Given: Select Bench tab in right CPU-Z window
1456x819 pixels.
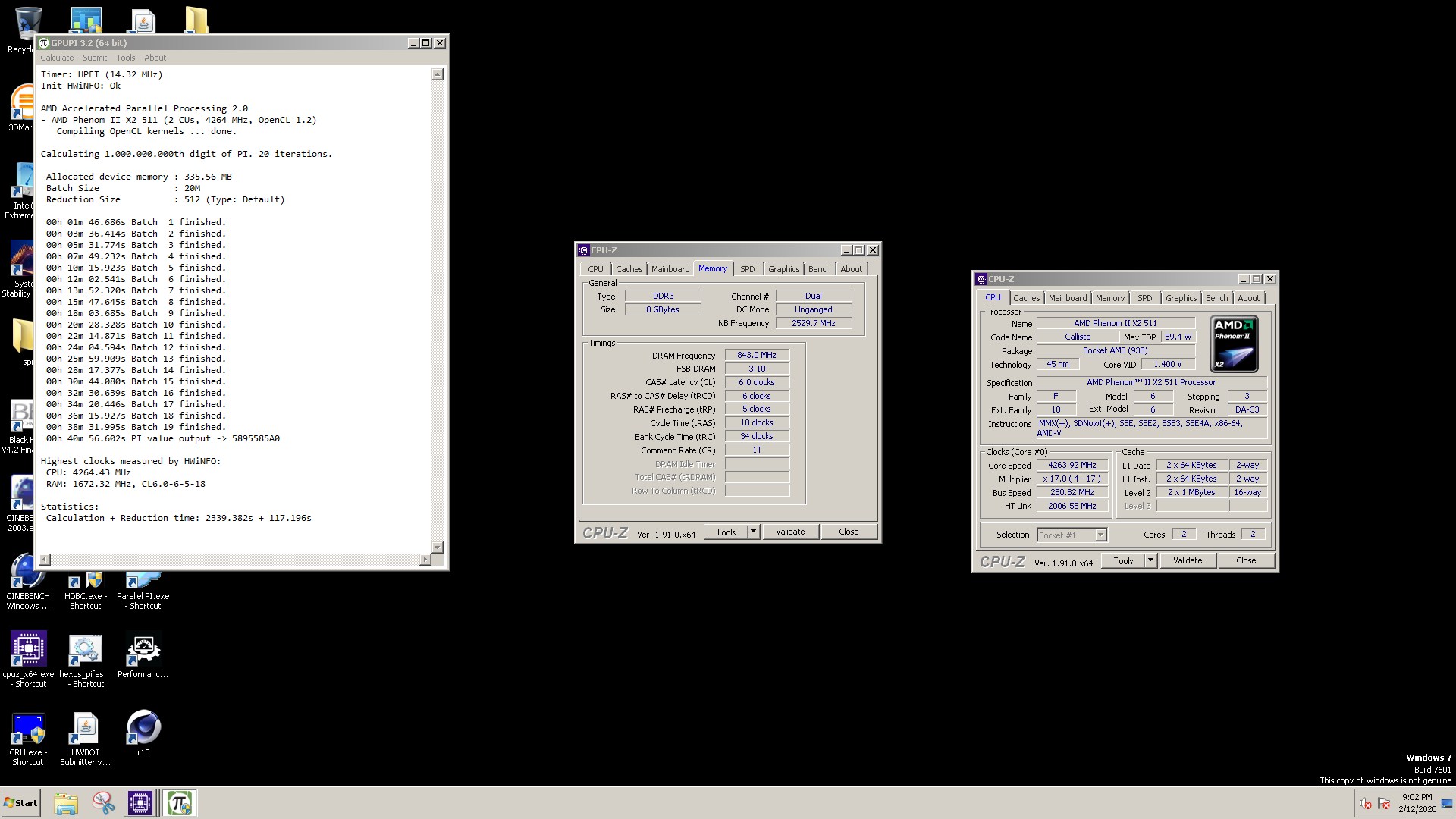Looking at the screenshot, I should [1216, 298].
